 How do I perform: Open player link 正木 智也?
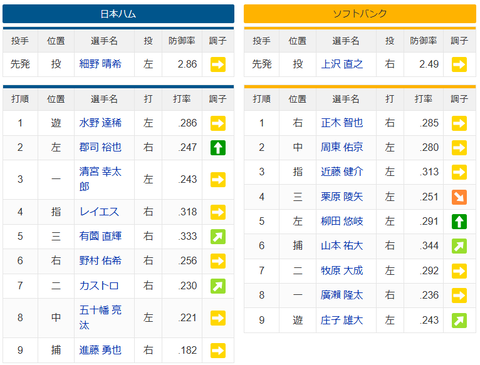(342, 123)
